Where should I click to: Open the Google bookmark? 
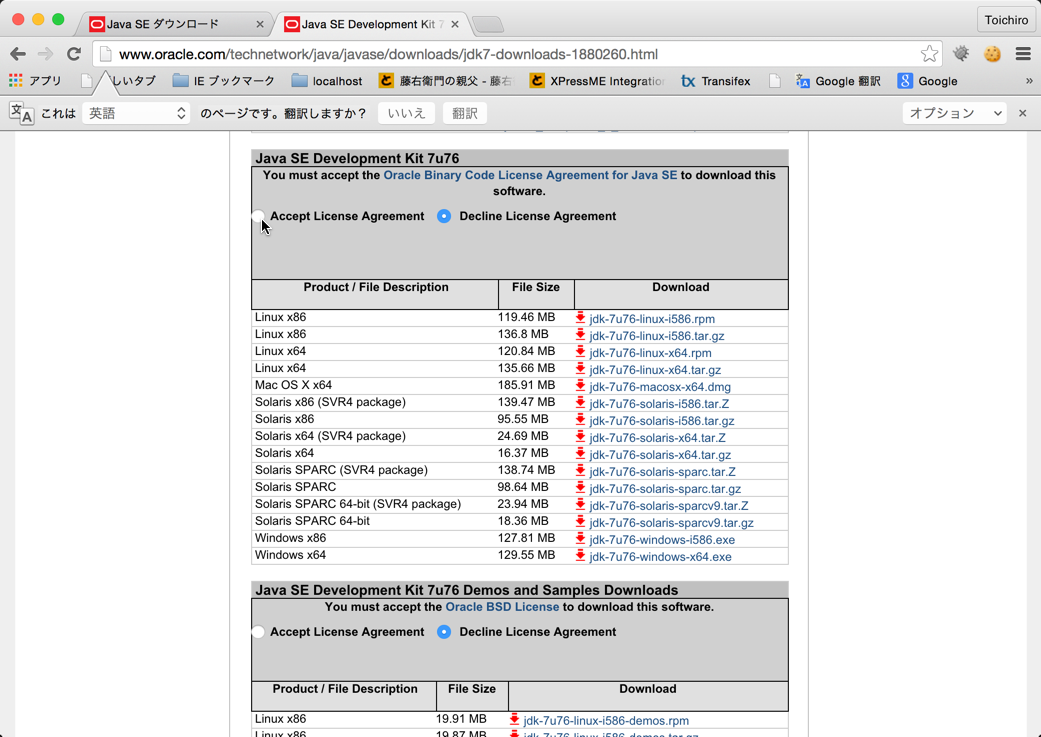[927, 81]
